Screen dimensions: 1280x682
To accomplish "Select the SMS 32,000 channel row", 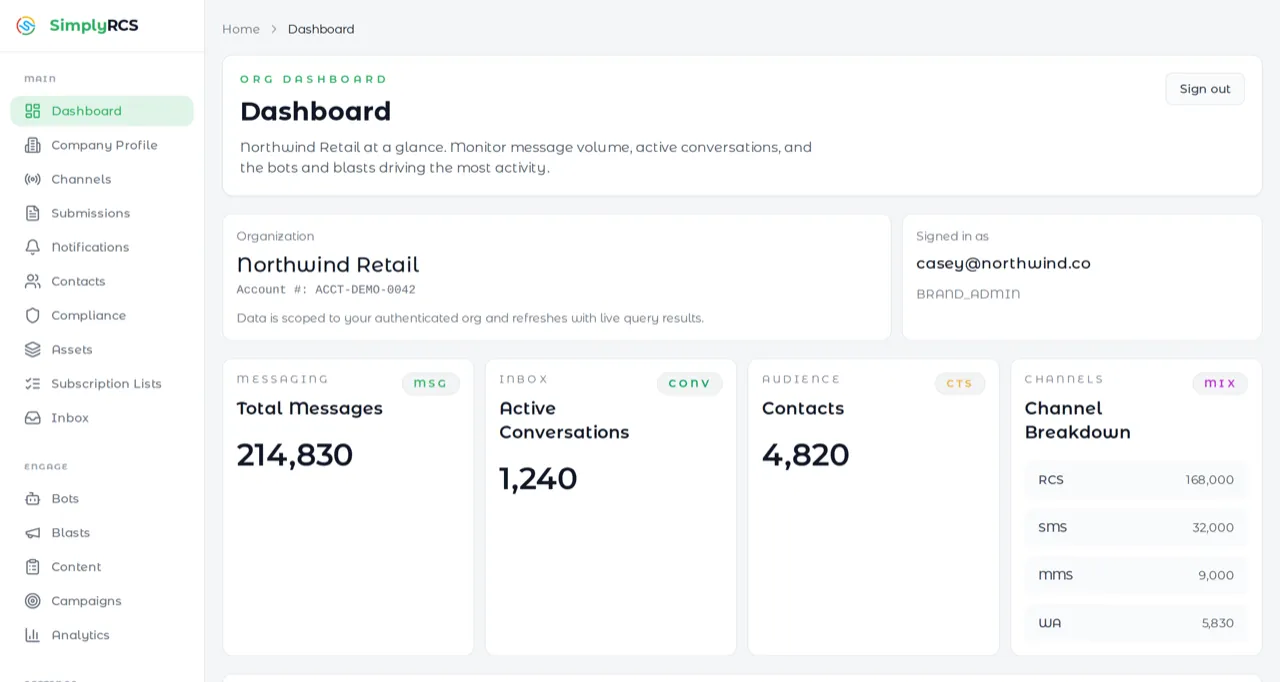I will pos(1136,527).
